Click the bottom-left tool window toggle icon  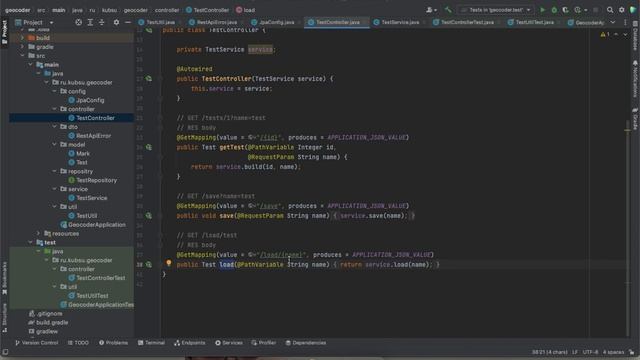tap(5, 351)
